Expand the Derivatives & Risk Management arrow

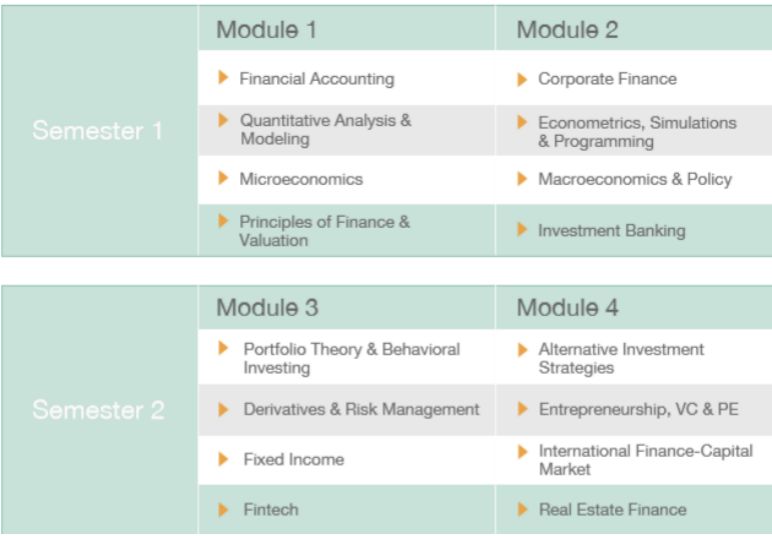click(x=223, y=409)
